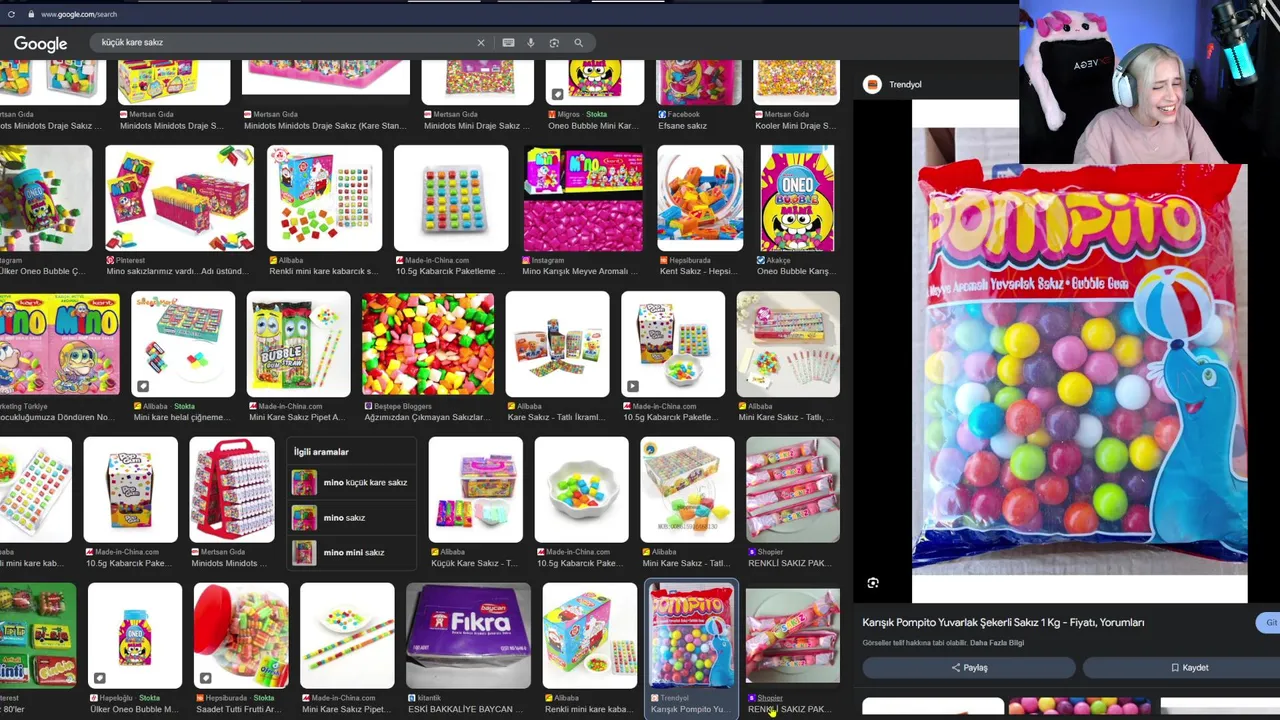Click Kooler Mini Draje Mertsan Gıda caption

pos(796,126)
